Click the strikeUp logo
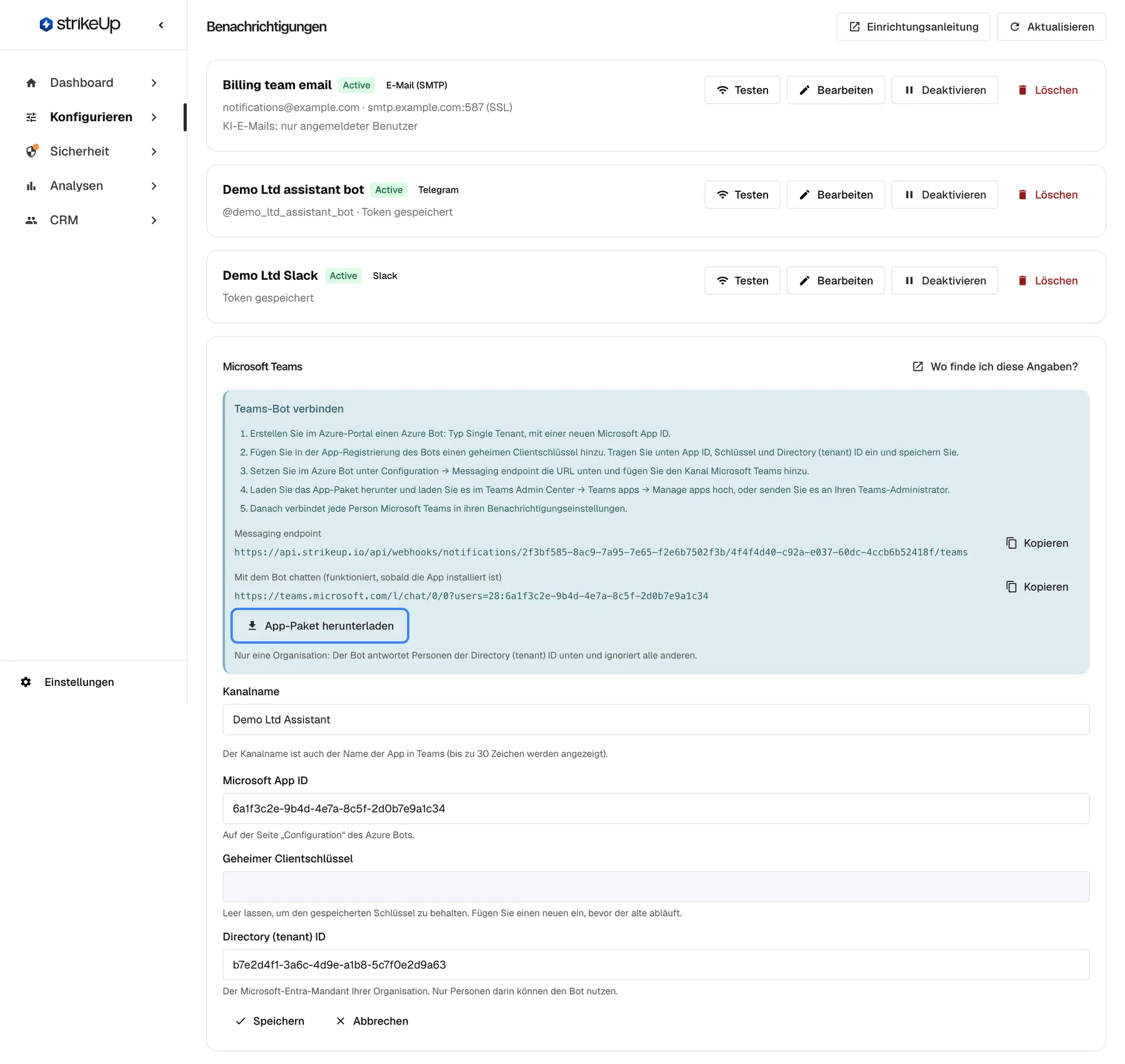Image resolution: width=1125 pixels, height=1064 pixels. click(80, 24)
